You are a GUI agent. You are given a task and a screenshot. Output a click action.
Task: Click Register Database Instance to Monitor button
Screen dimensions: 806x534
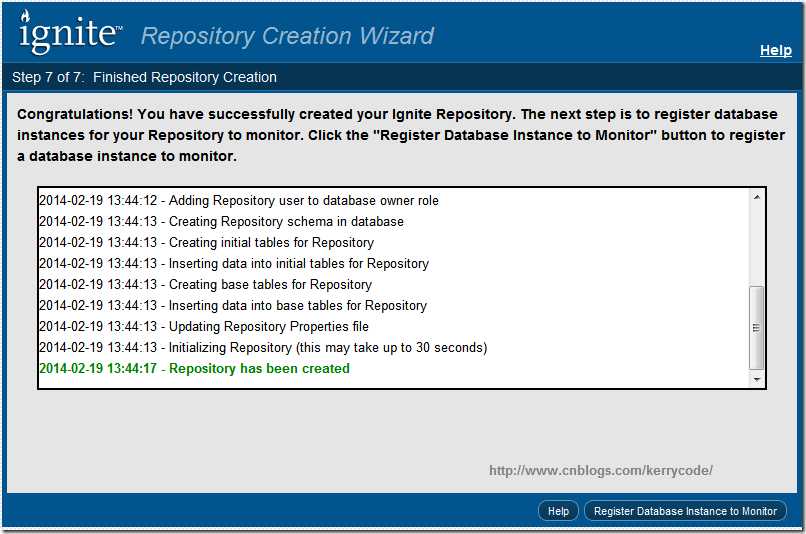[685, 511]
